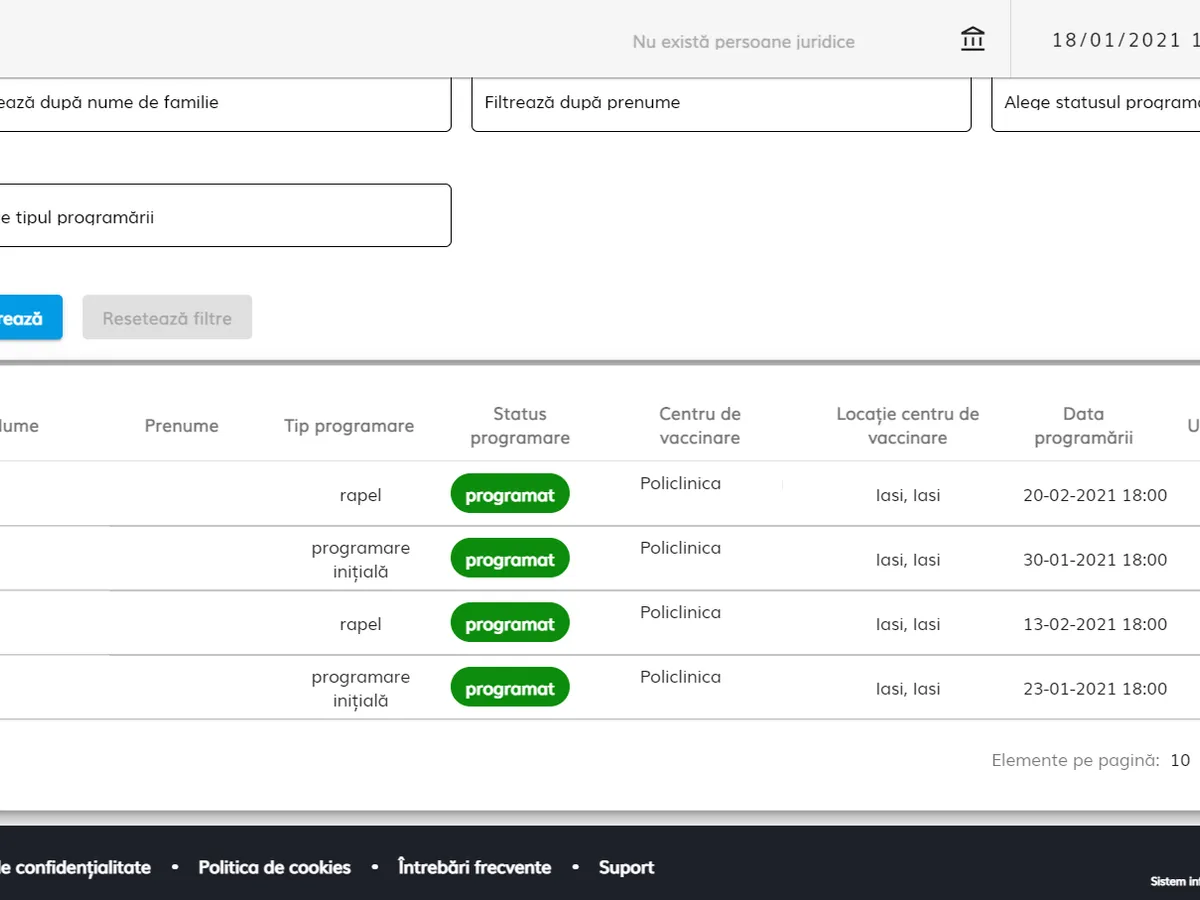Open the Suport footer link
The height and width of the screenshot is (900, 1200).
point(626,867)
